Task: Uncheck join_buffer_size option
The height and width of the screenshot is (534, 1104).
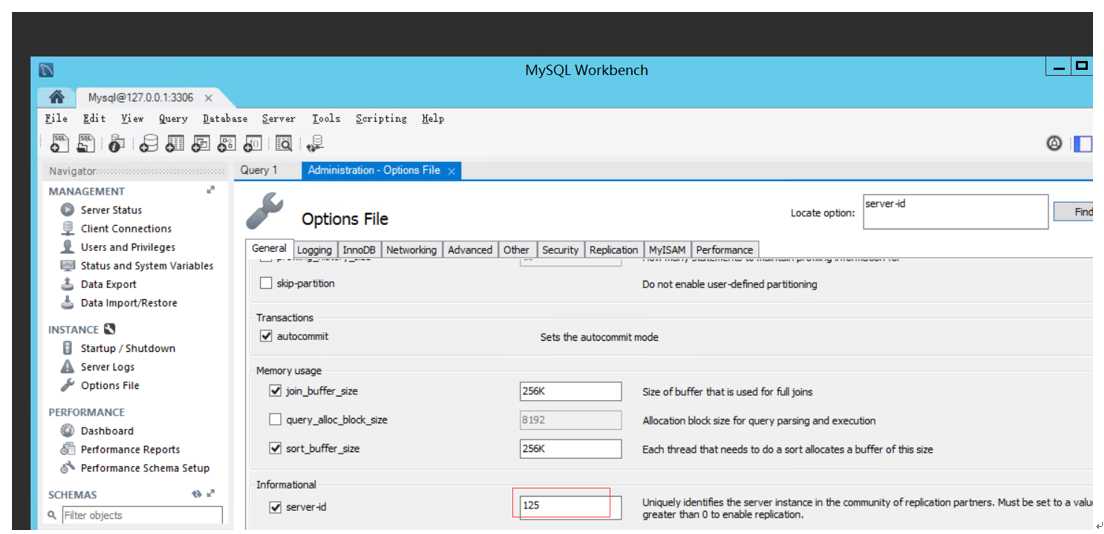Action: coord(275,390)
